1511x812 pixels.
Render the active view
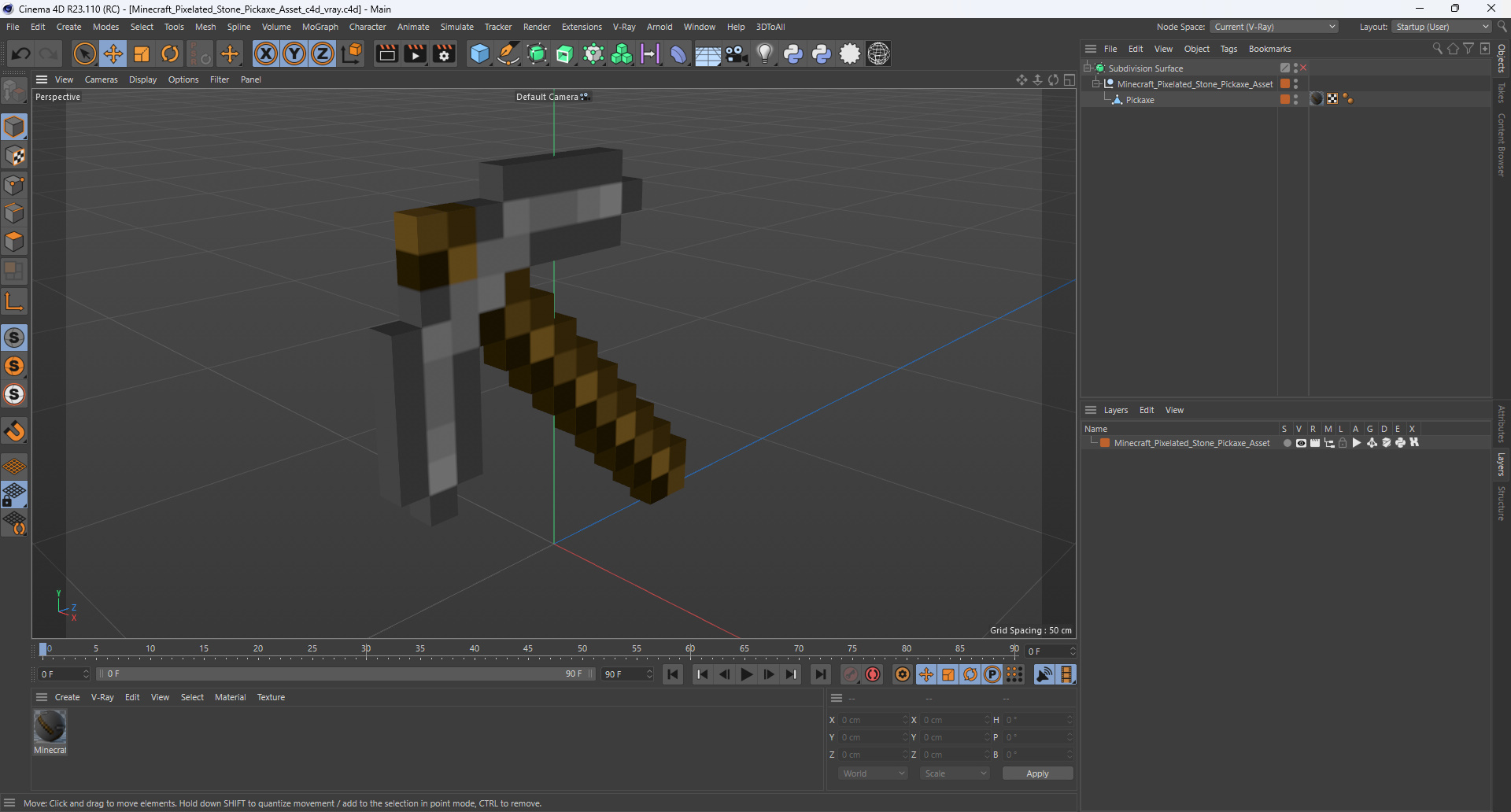point(386,54)
